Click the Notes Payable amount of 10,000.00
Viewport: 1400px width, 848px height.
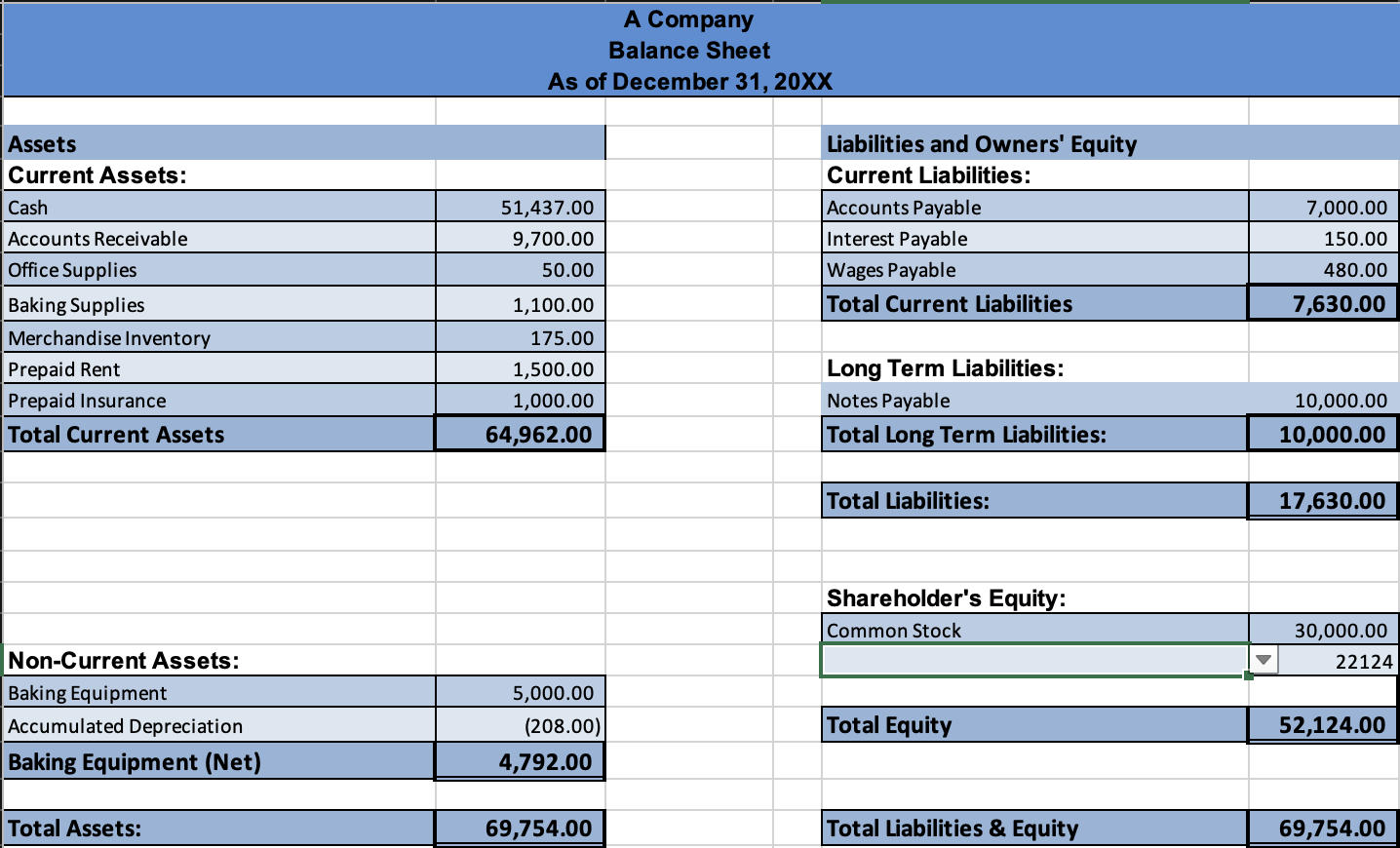1322,400
